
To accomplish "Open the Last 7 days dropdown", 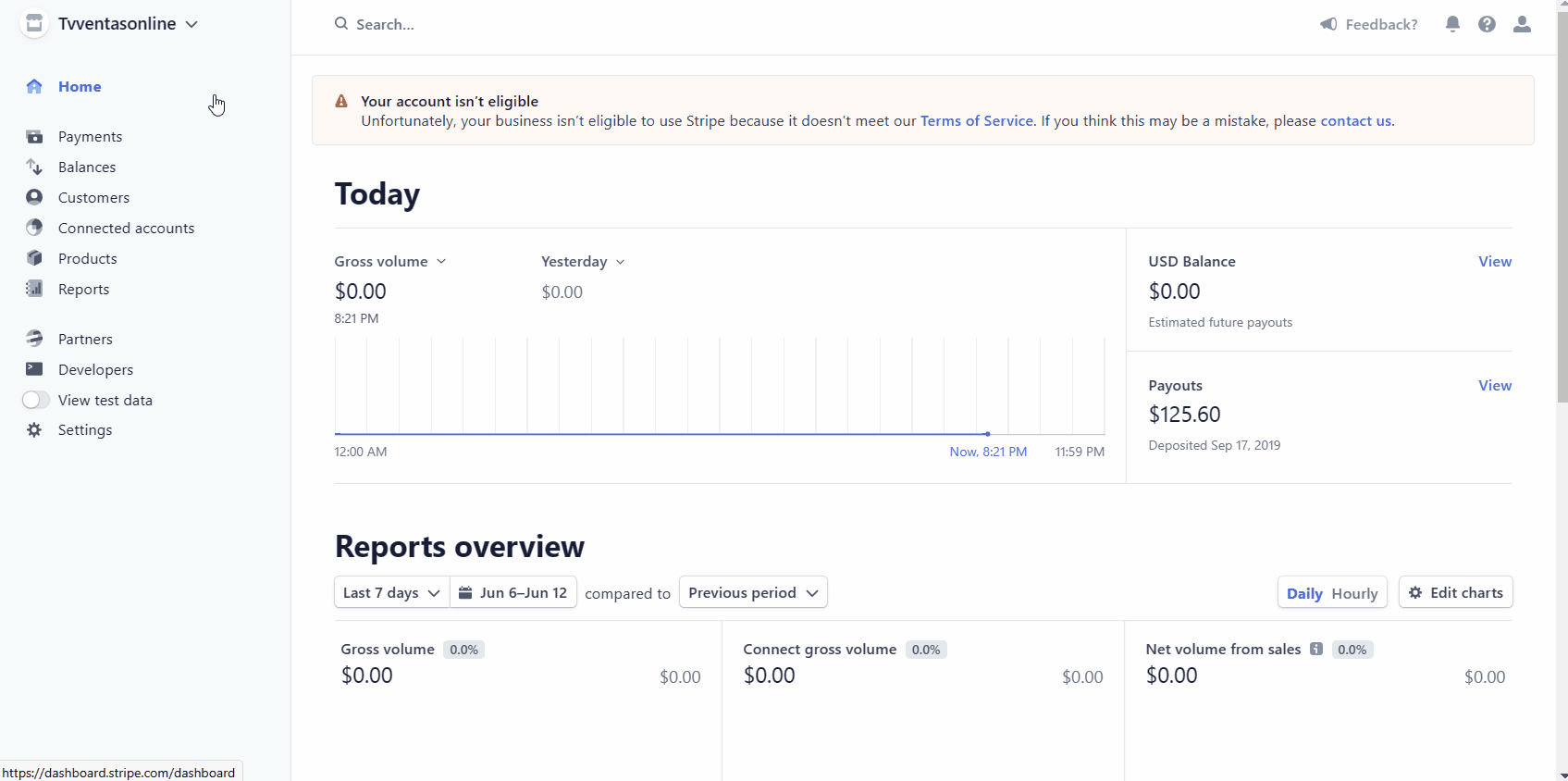I will [x=391, y=593].
